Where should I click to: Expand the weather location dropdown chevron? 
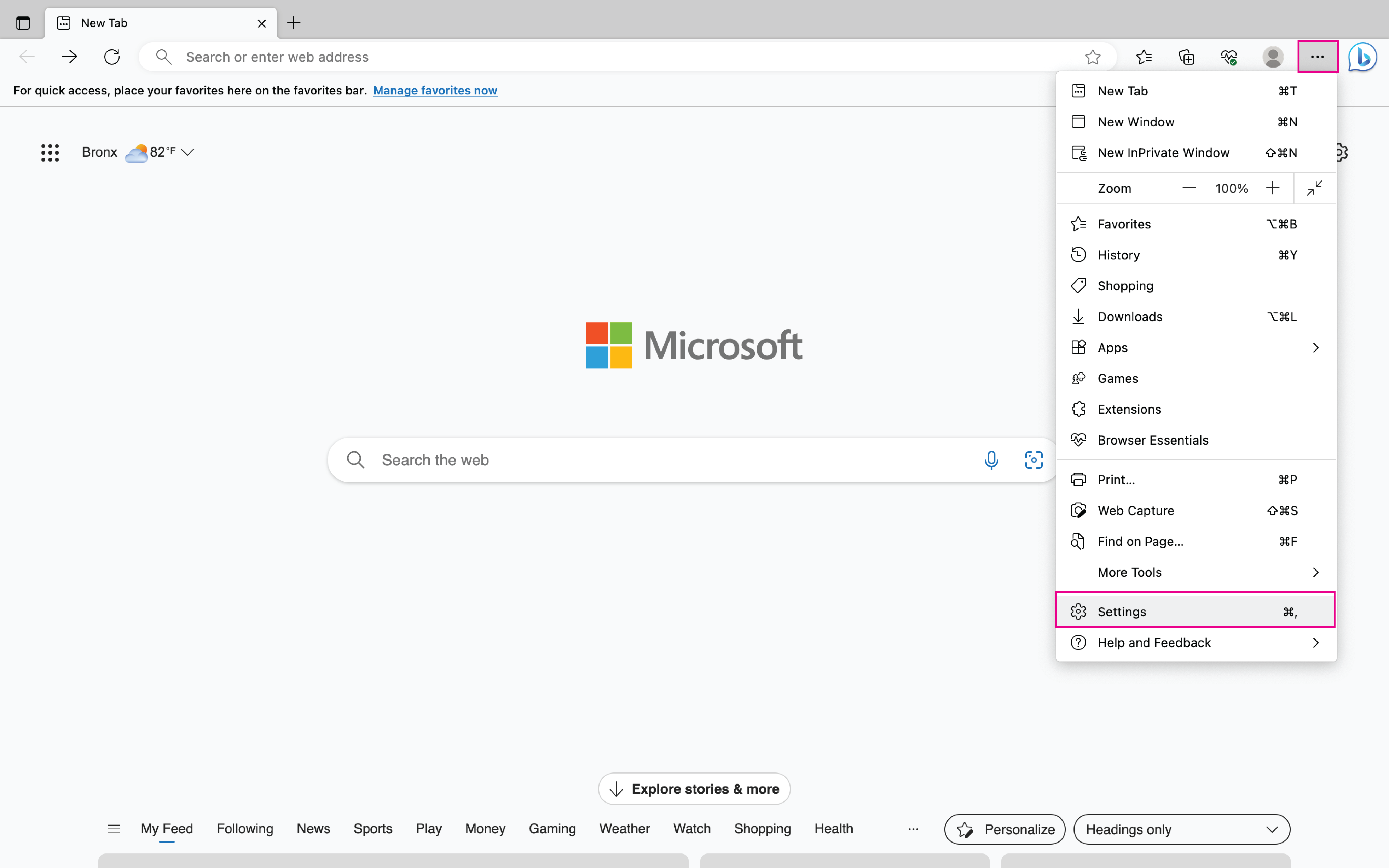(x=187, y=152)
